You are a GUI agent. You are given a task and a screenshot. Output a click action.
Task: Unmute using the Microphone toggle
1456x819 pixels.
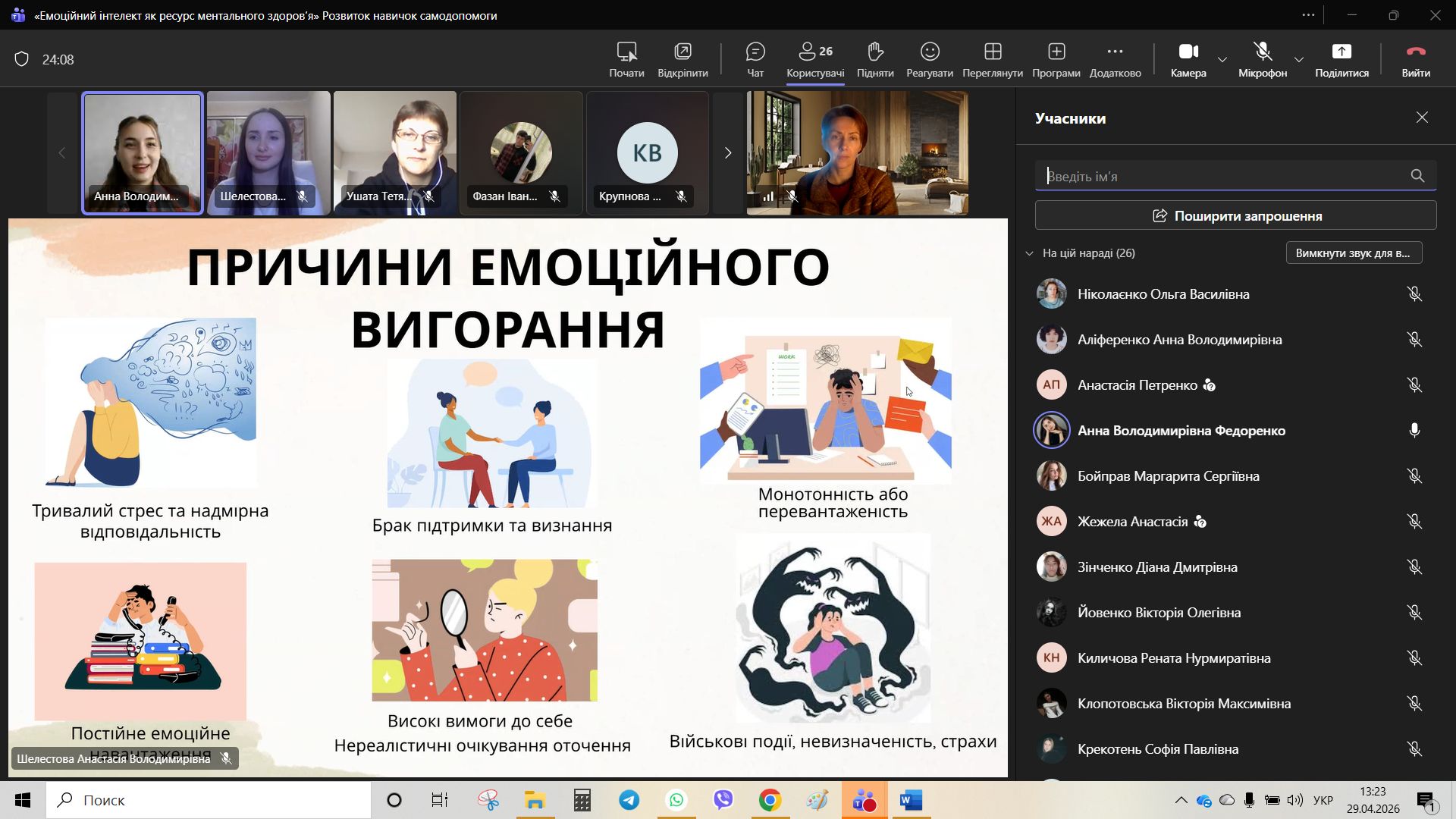(x=1263, y=52)
